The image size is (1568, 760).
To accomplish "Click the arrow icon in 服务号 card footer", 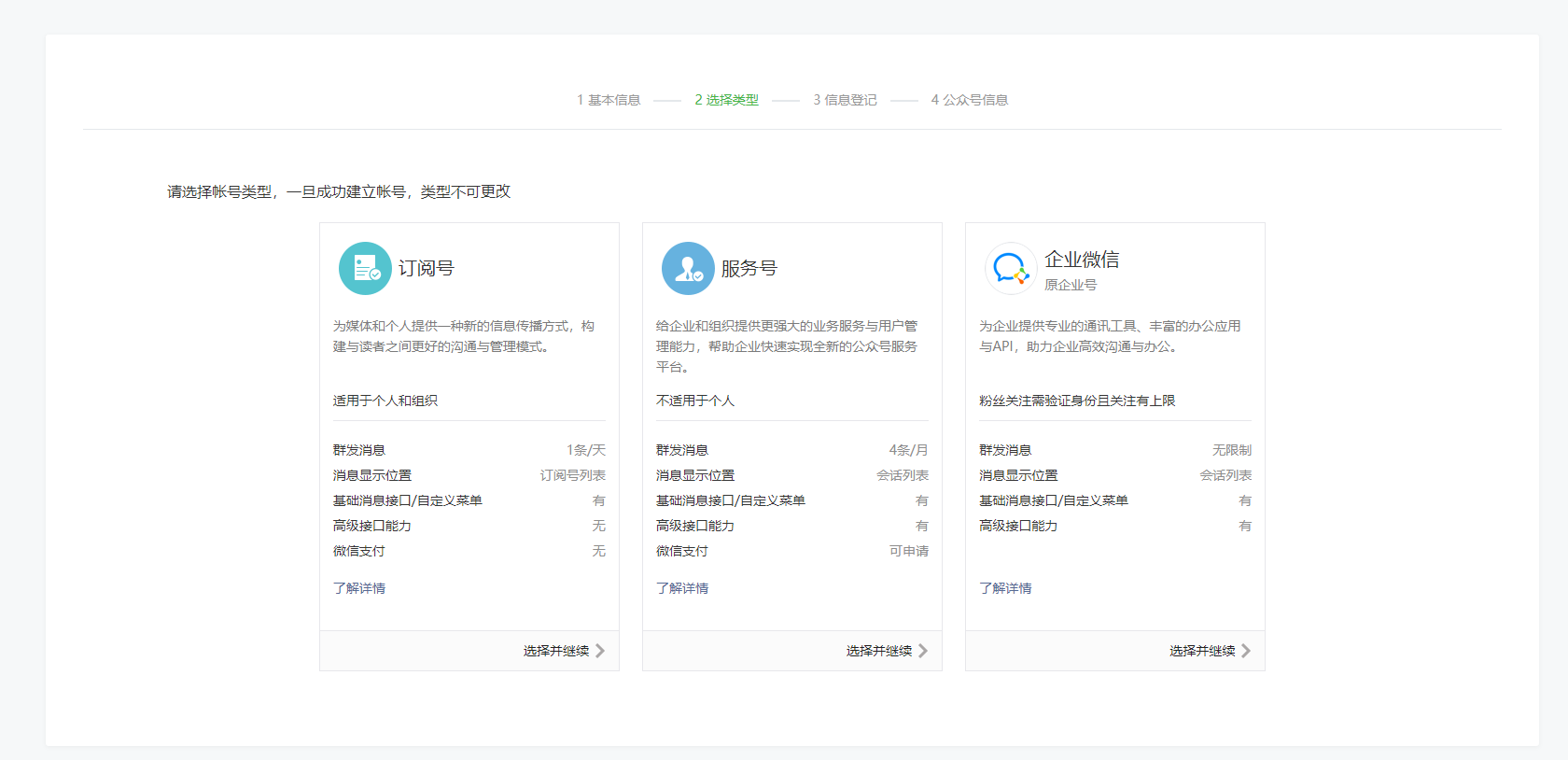I will [923, 651].
